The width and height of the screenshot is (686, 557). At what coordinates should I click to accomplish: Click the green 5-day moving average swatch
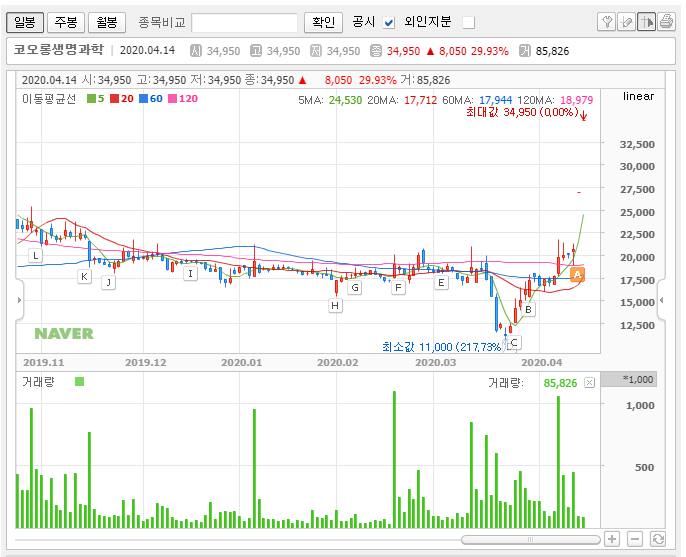pos(91,98)
